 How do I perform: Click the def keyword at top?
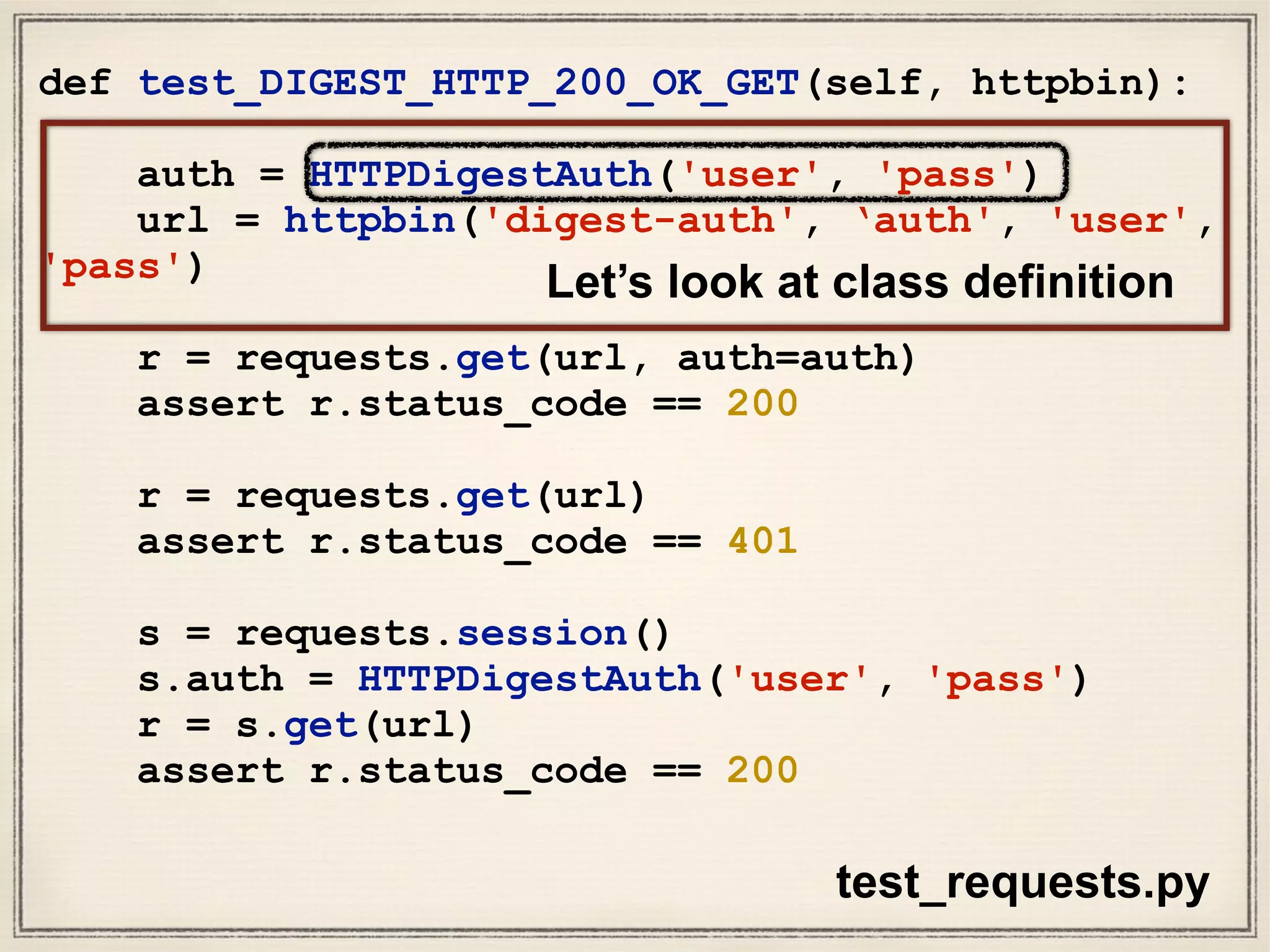74,84
